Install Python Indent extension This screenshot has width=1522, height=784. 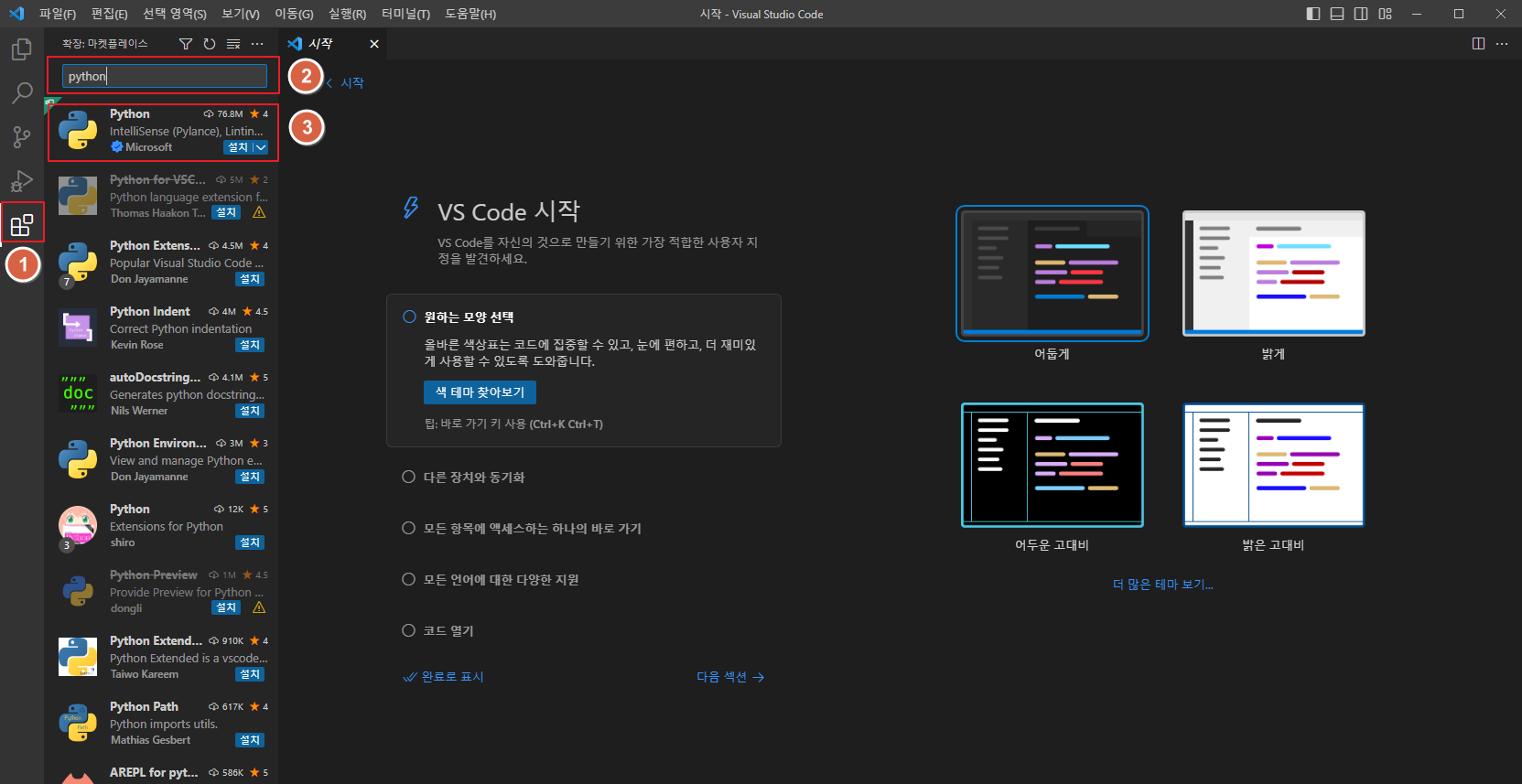(x=250, y=345)
